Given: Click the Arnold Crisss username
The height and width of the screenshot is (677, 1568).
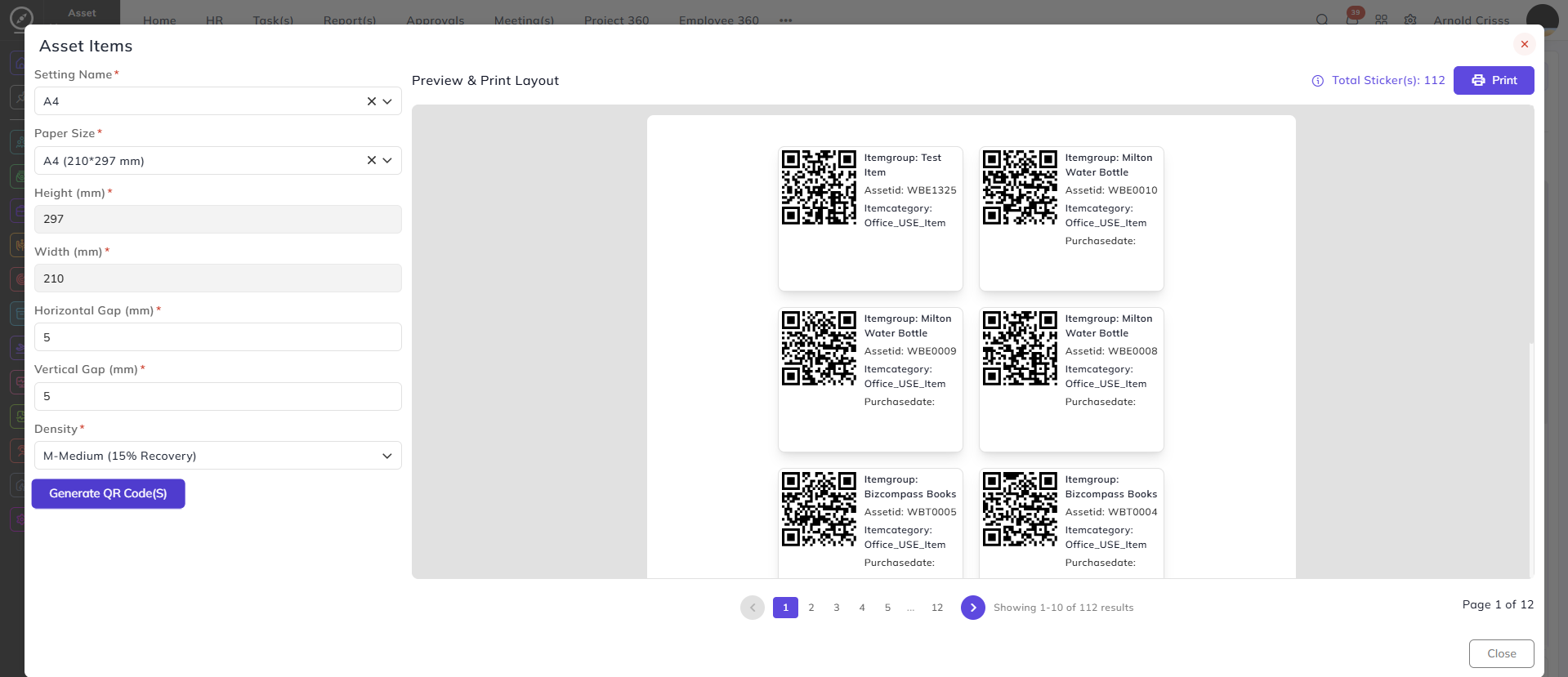Looking at the screenshot, I should pyautogui.click(x=1472, y=20).
